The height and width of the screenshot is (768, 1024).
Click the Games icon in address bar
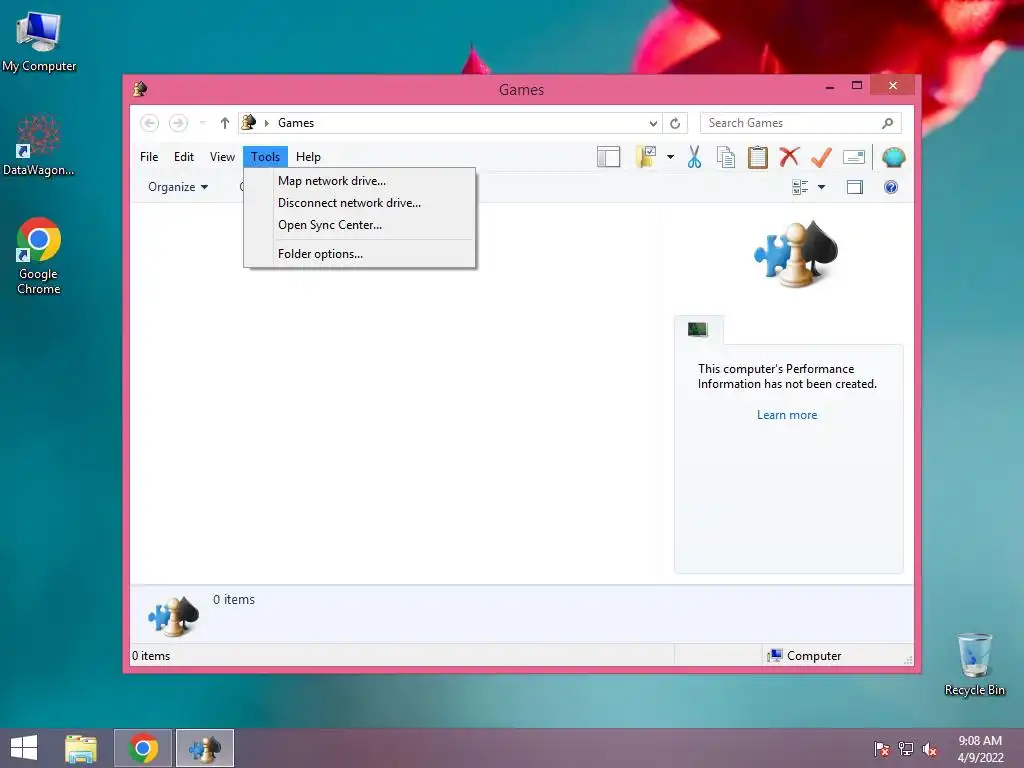pos(249,122)
